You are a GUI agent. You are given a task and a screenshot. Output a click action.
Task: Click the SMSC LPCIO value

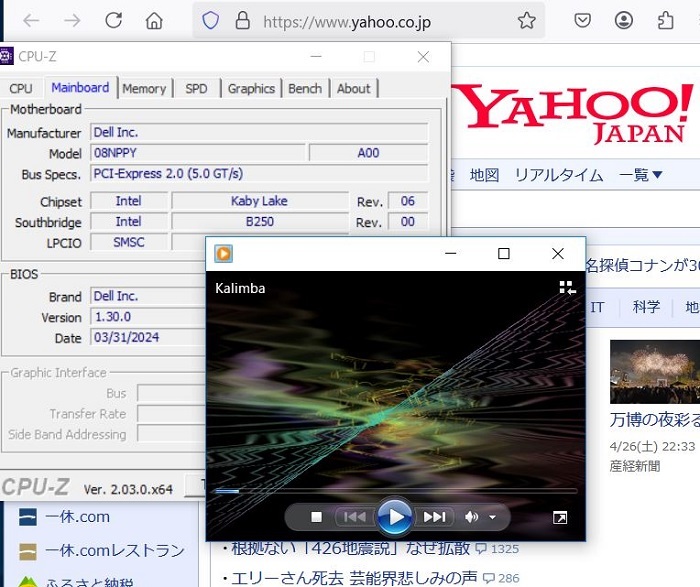coord(129,242)
